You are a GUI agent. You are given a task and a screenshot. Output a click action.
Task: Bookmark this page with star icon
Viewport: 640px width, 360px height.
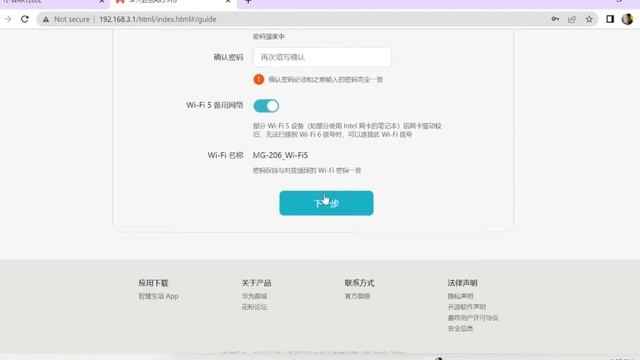click(589, 19)
